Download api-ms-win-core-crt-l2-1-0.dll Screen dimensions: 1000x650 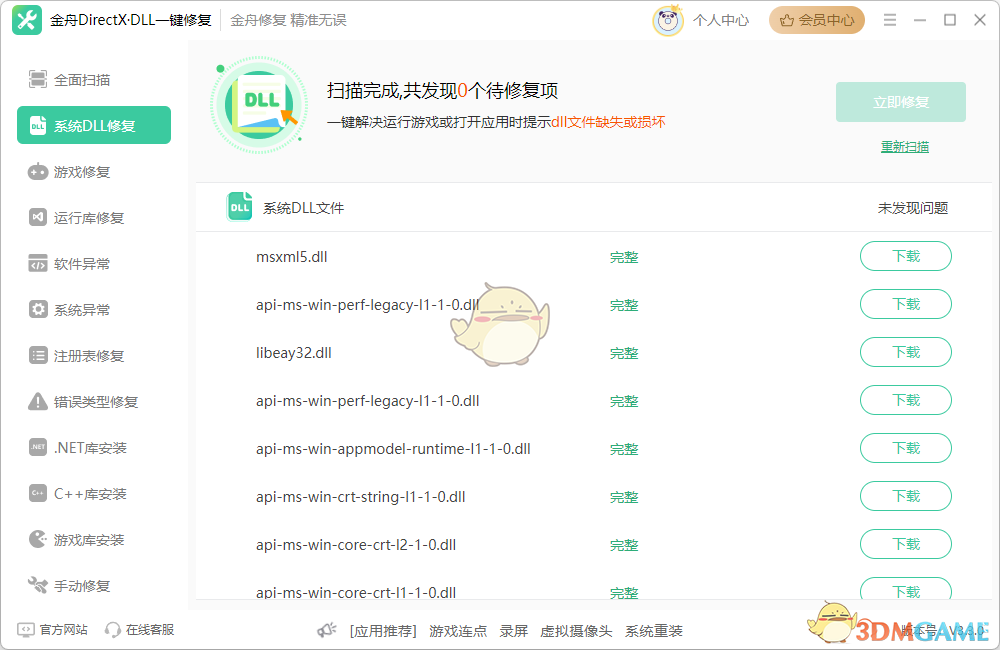click(906, 544)
